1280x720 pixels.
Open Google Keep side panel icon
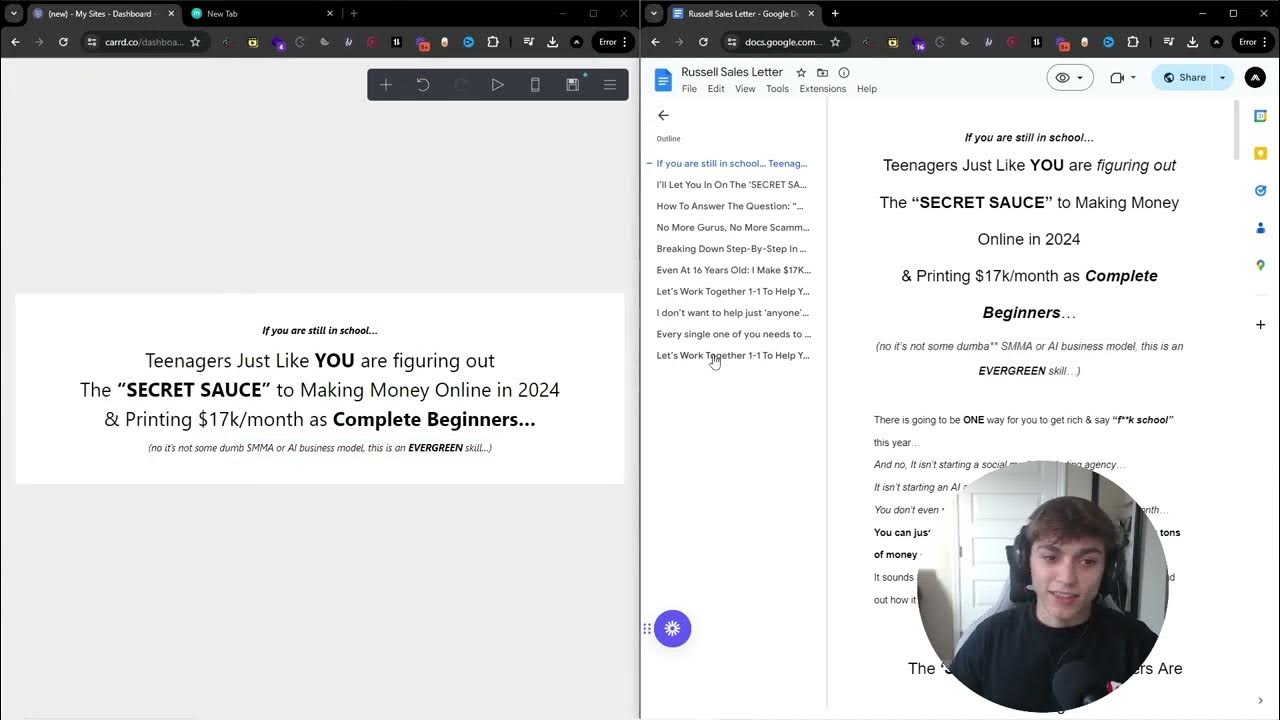coord(1260,153)
